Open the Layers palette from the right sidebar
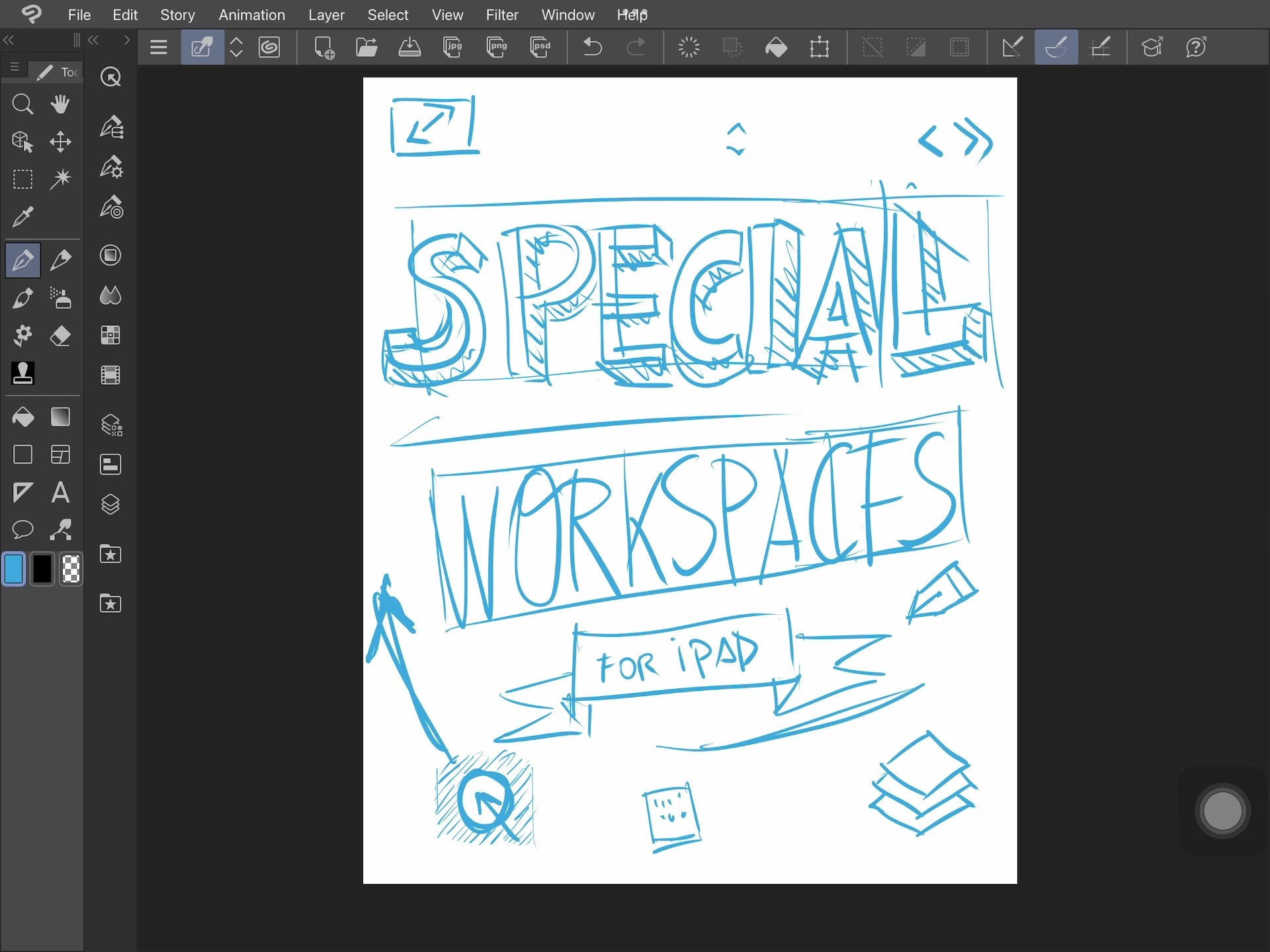The image size is (1270, 952). coord(110,504)
